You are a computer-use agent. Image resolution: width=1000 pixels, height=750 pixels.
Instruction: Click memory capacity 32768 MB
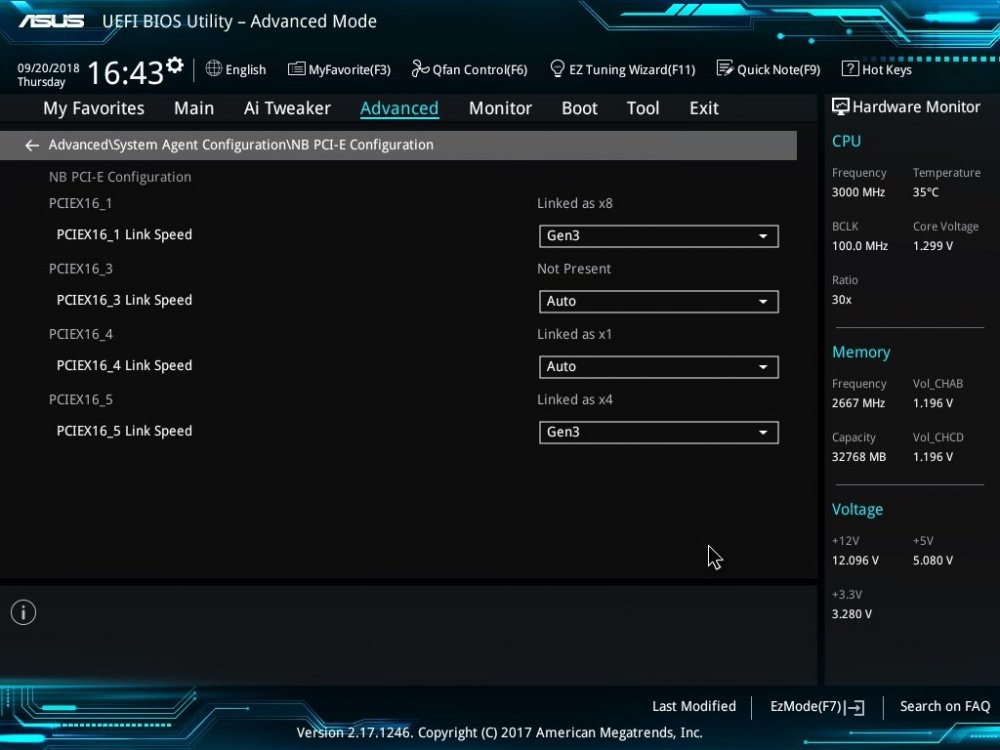coord(859,457)
